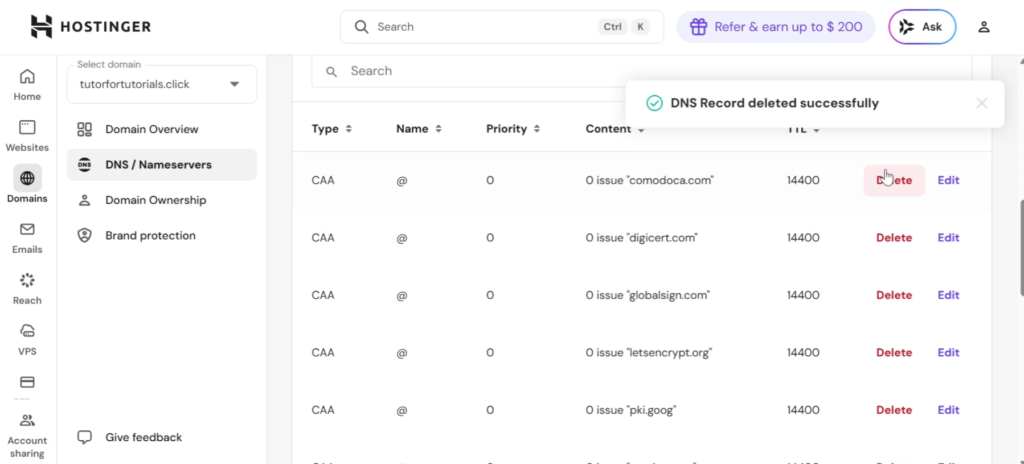1024x464 pixels.
Task: Open Account sharing icon
Action: point(27,430)
